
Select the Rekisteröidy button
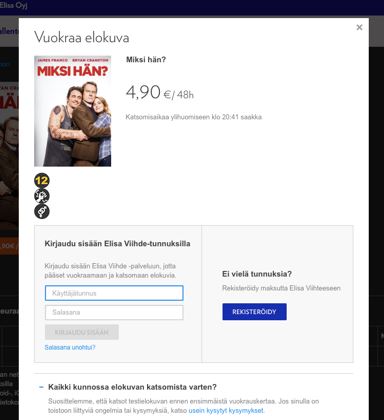254,312
